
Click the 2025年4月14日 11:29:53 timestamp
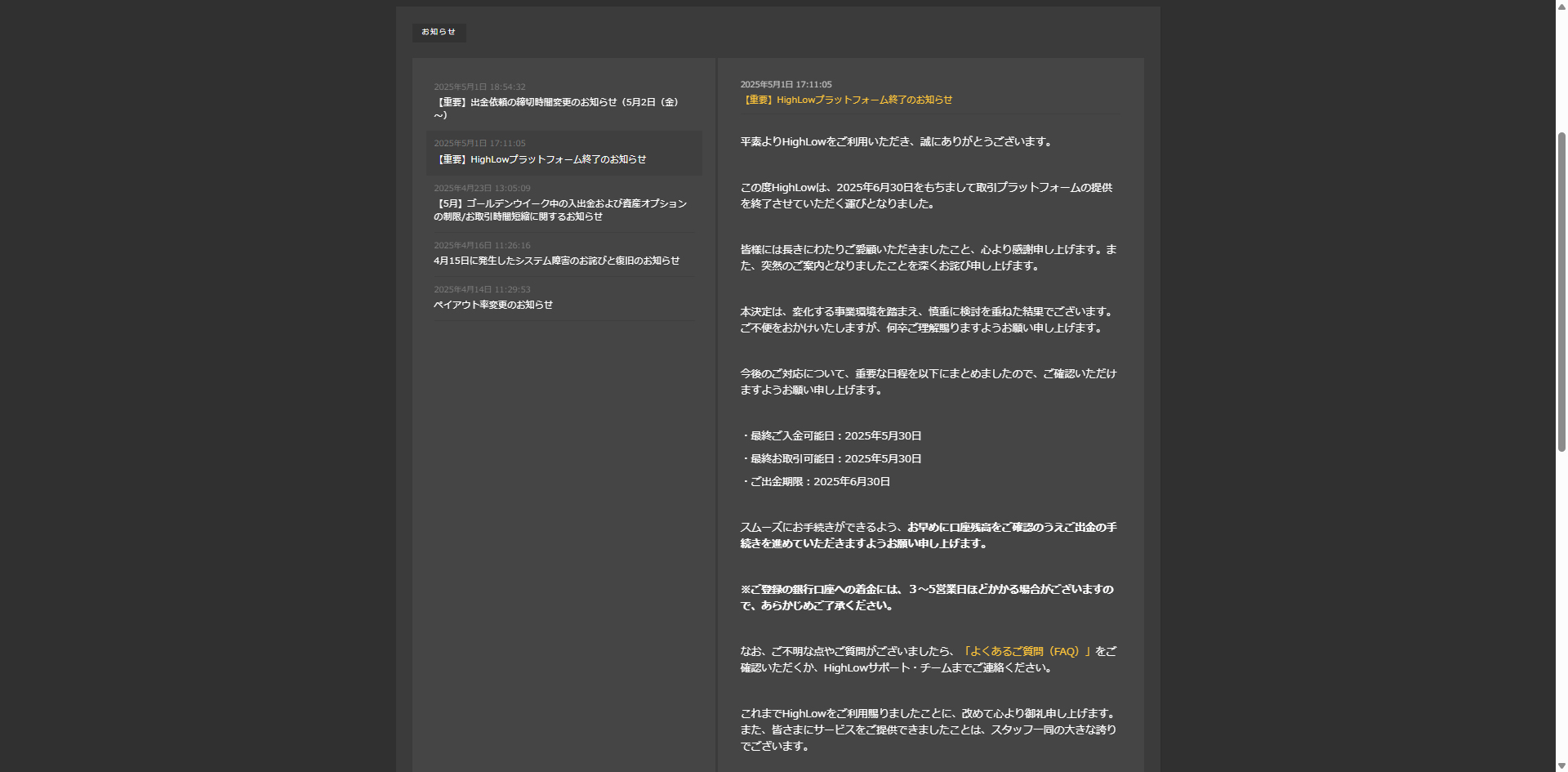click(482, 289)
